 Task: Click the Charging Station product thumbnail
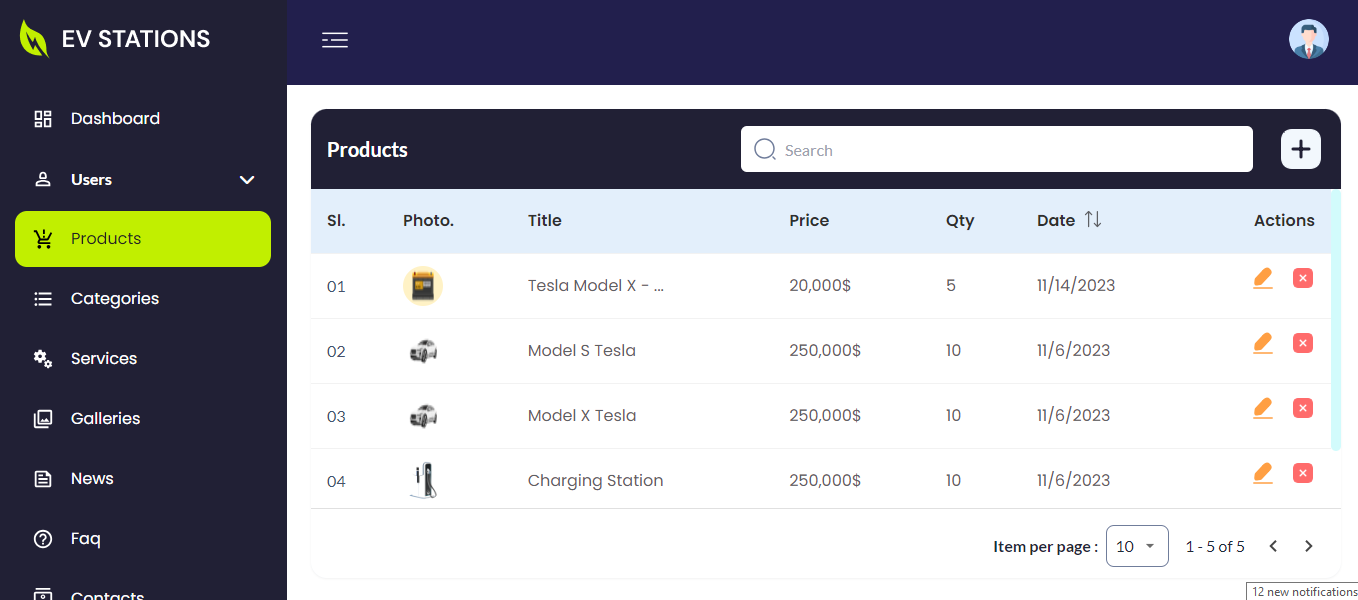click(x=423, y=481)
